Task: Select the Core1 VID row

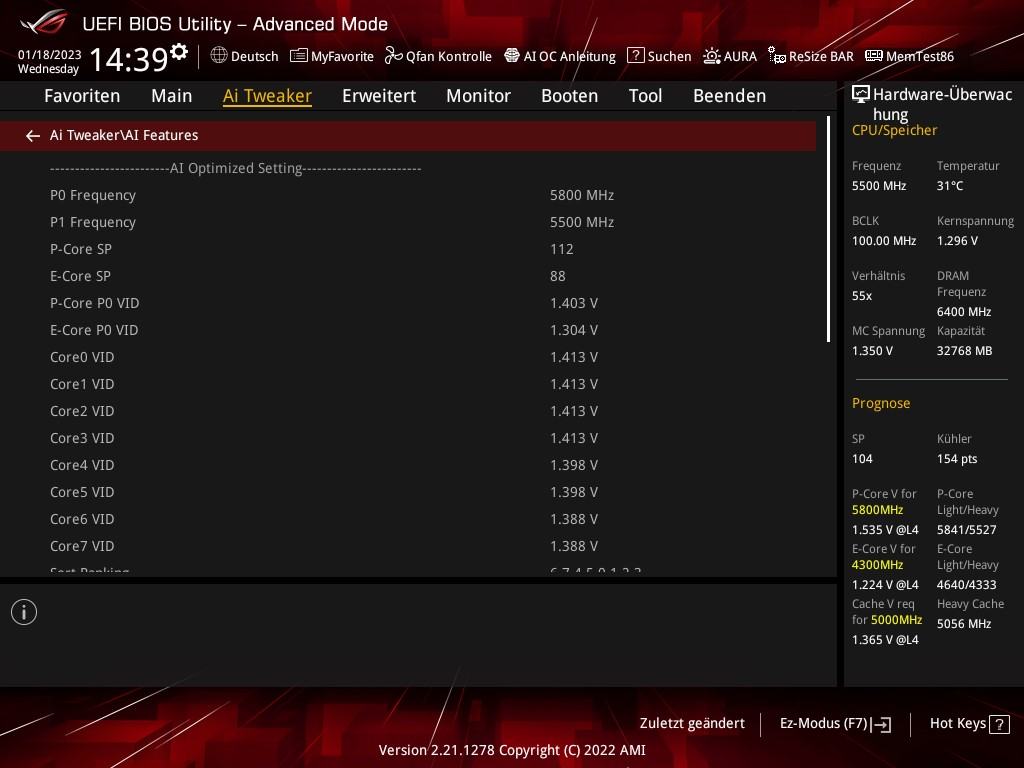Action: click(x=408, y=384)
